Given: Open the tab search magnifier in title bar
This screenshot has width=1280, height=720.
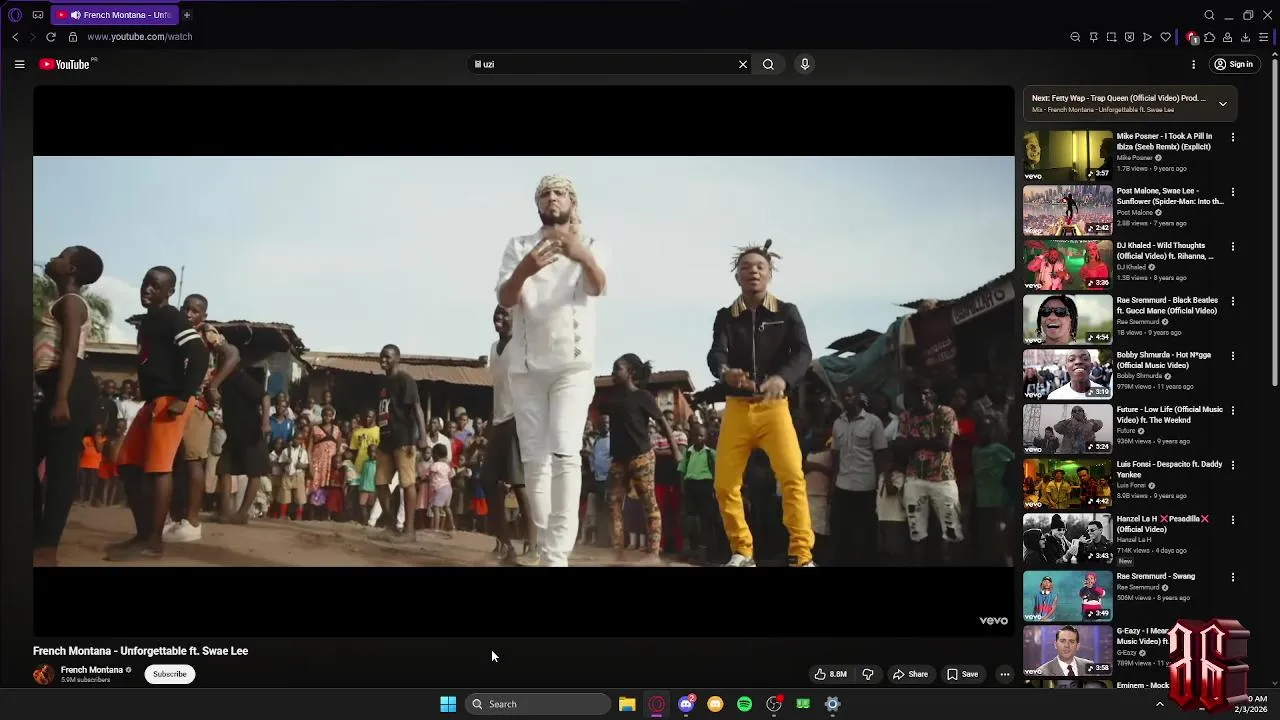Looking at the screenshot, I should pyautogui.click(x=1209, y=15).
